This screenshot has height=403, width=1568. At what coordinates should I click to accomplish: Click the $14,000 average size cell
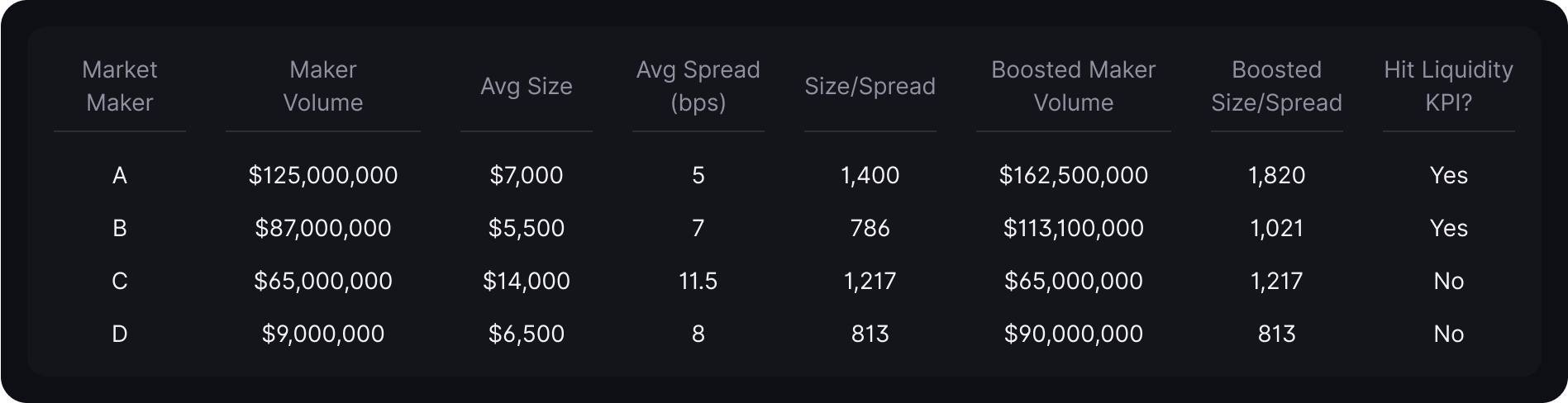(527, 281)
